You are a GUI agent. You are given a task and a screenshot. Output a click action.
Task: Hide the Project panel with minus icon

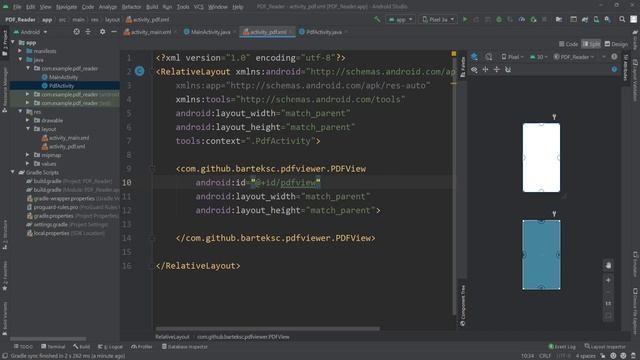(114, 31)
